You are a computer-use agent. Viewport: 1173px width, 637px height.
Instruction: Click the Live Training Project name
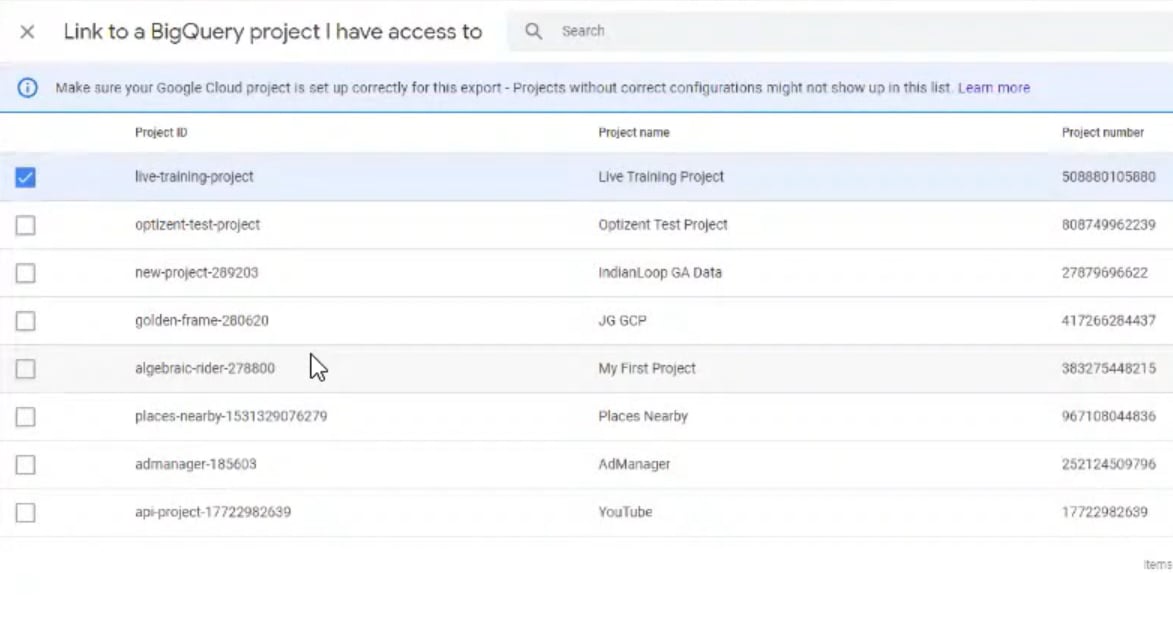pyautogui.click(x=661, y=176)
